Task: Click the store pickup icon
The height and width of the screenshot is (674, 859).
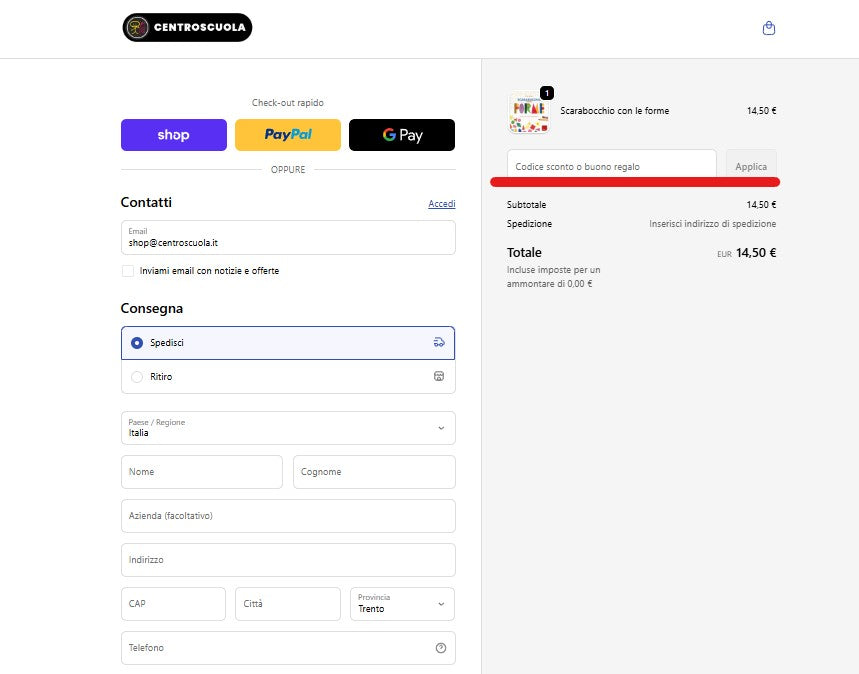Action: tap(438, 377)
